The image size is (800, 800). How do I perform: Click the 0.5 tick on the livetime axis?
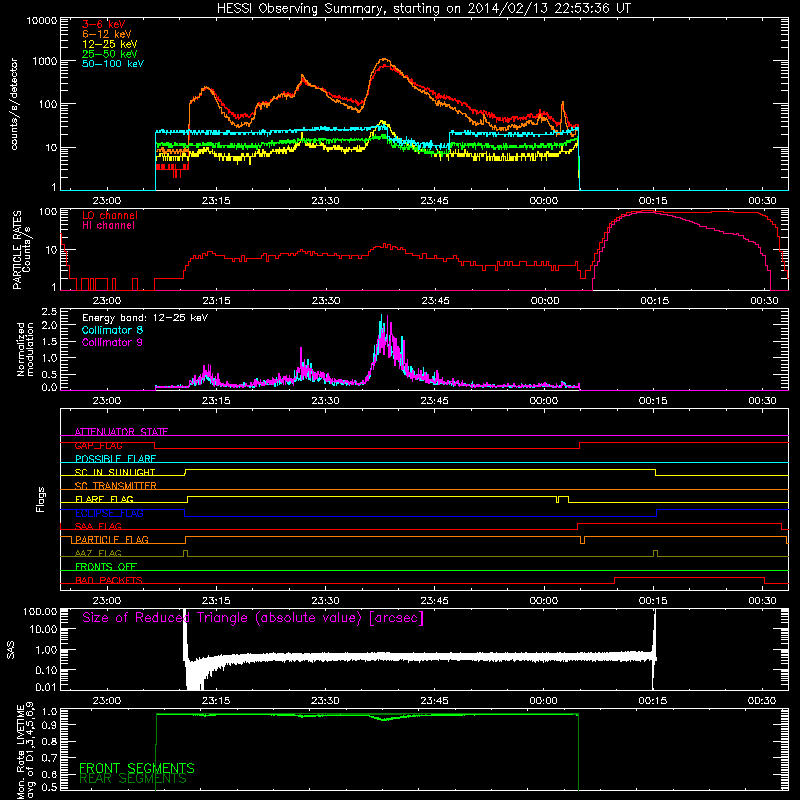coord(51,788)
